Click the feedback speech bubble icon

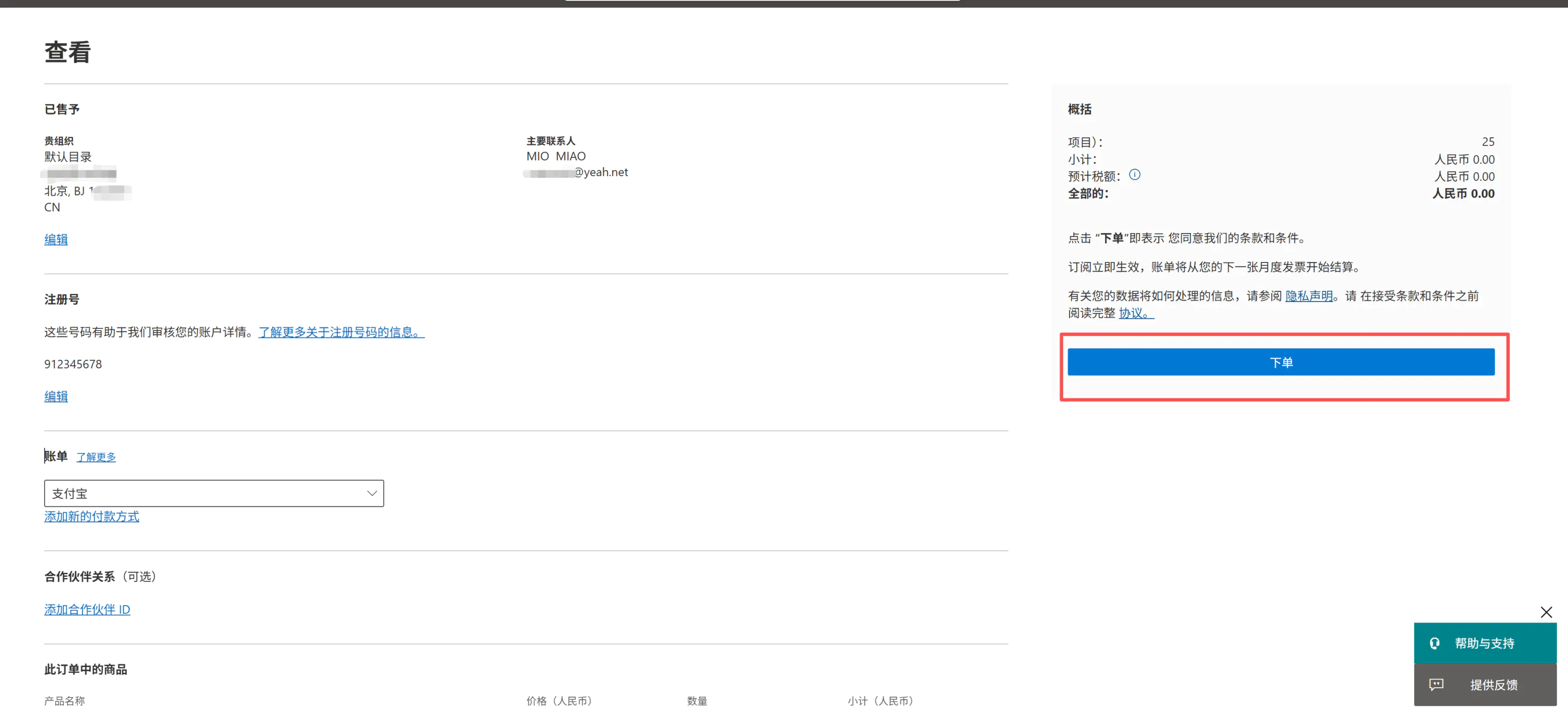pyautogui.click(x=1436, y=685)
